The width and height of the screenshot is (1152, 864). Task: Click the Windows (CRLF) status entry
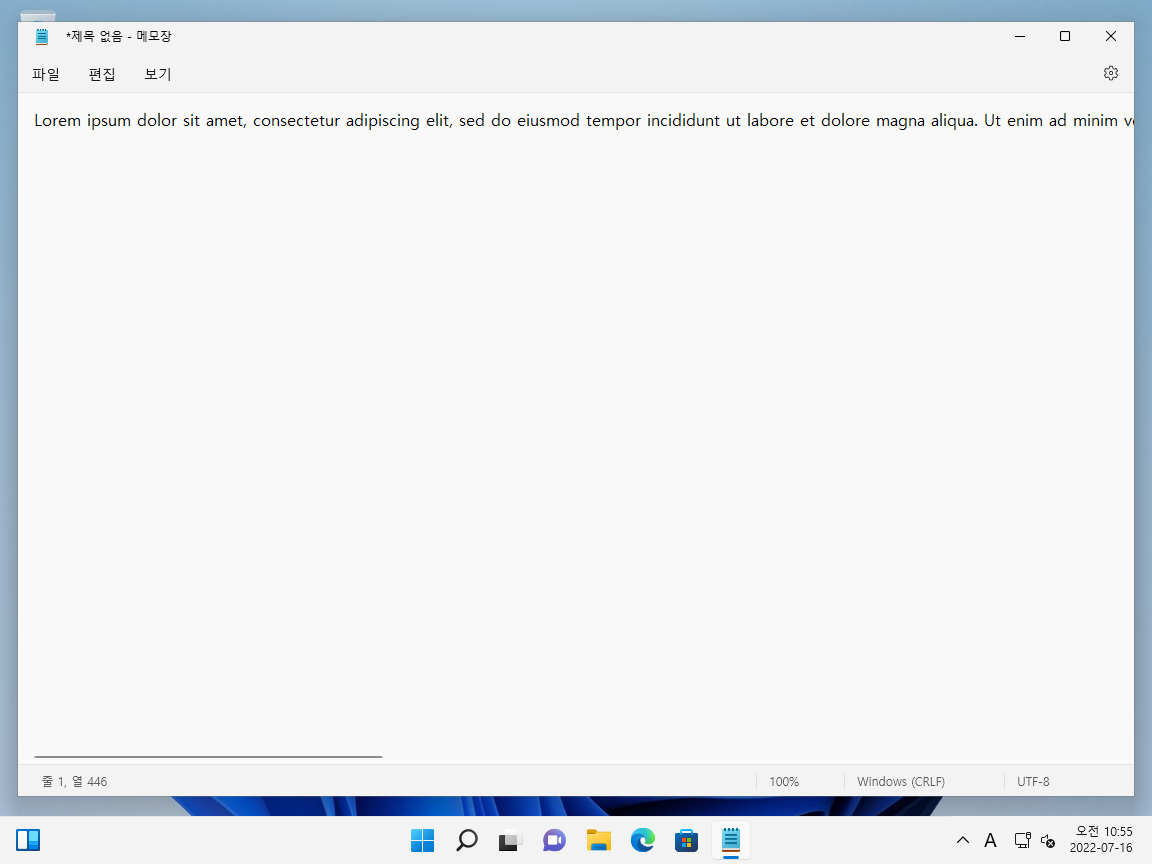point(901,782)
